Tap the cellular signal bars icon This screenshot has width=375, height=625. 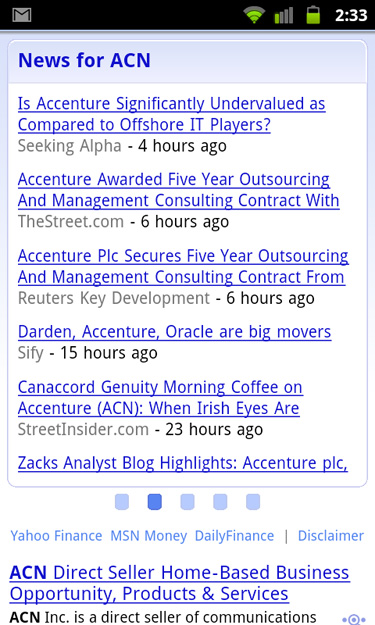tap(284, 15)
